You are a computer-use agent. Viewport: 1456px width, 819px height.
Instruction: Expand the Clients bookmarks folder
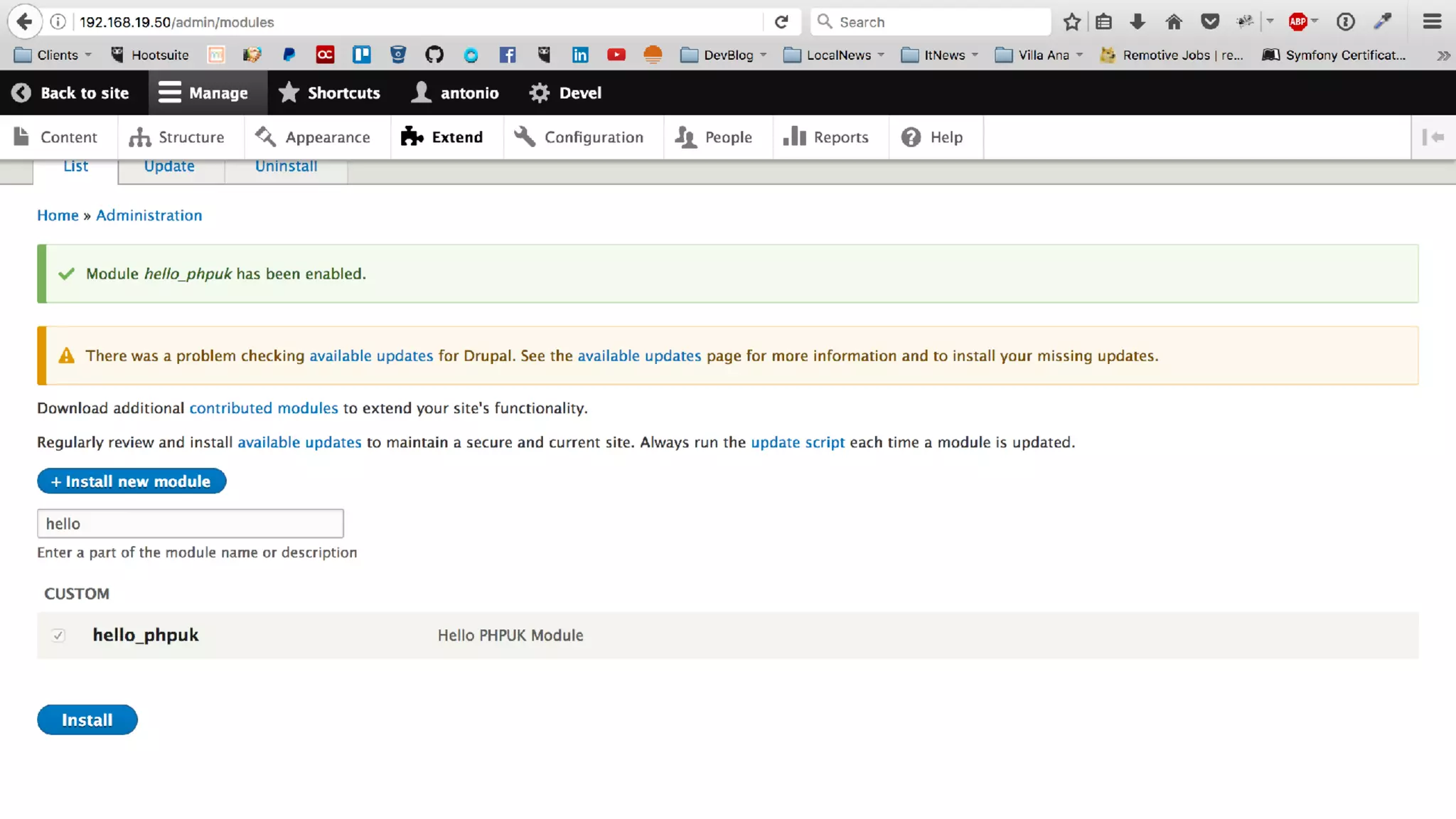pyautogui.click(x=53, y=55)
